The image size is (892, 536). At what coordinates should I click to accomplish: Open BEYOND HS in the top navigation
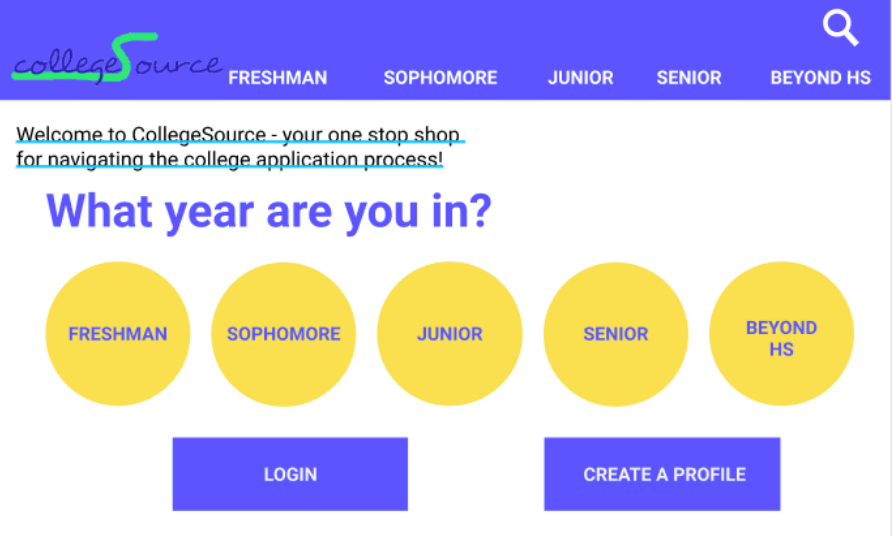point(820,77)
